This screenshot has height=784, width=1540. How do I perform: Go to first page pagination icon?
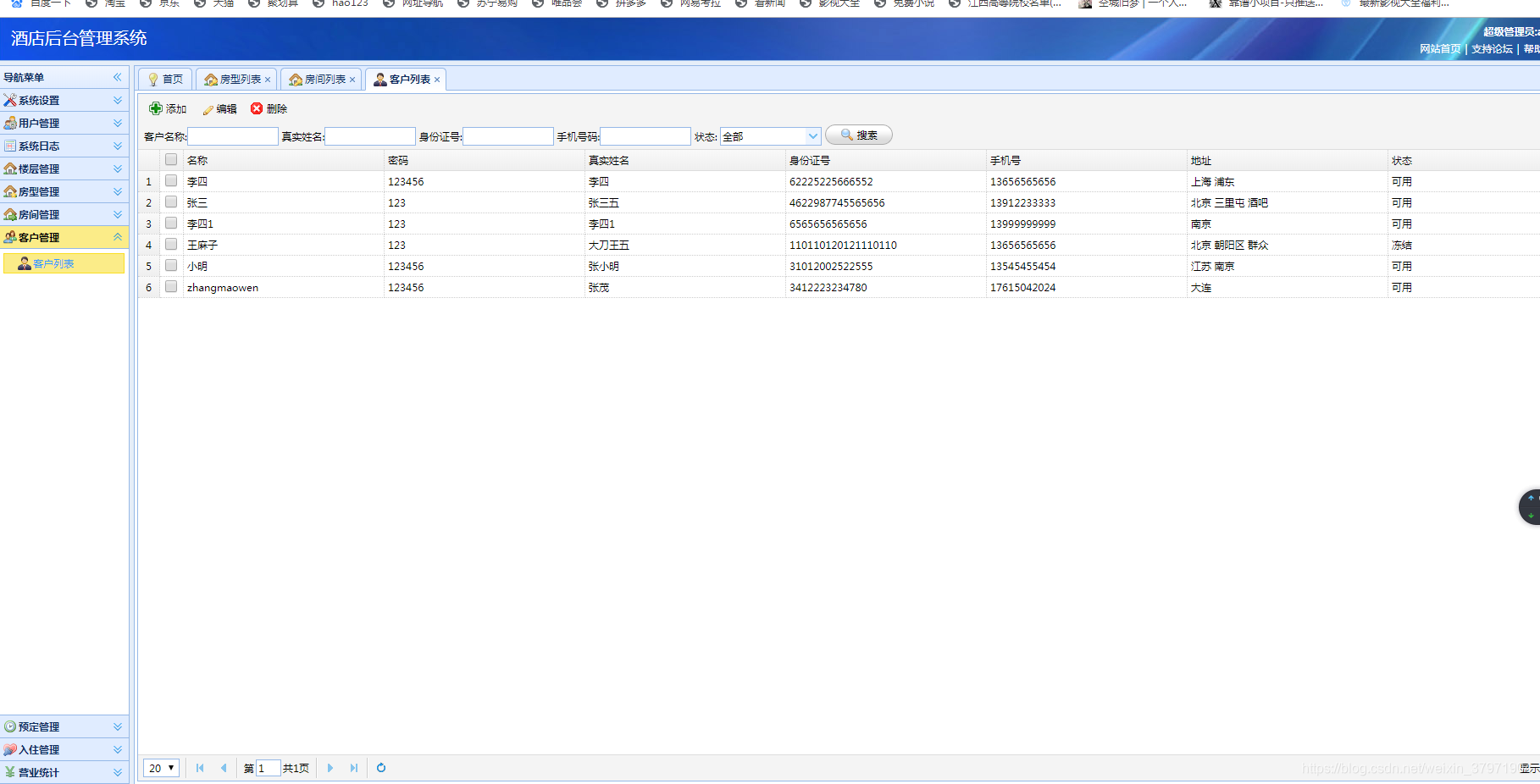pyautogui.click(x=200, y=768)
